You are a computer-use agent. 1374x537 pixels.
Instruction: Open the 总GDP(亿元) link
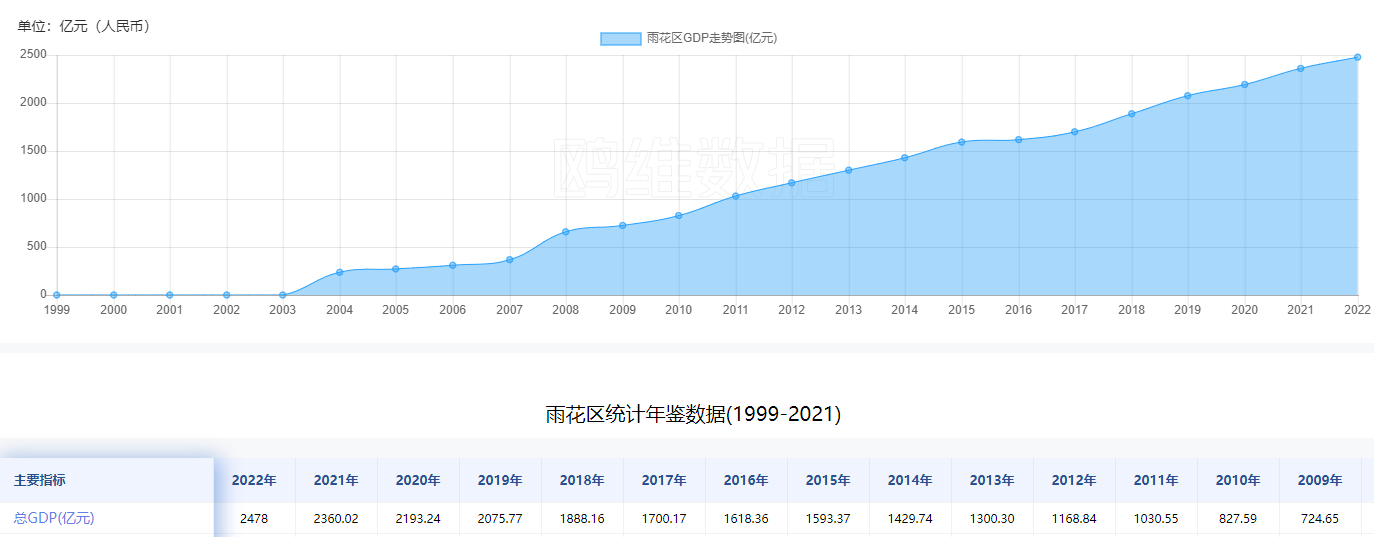click(54, 518)
